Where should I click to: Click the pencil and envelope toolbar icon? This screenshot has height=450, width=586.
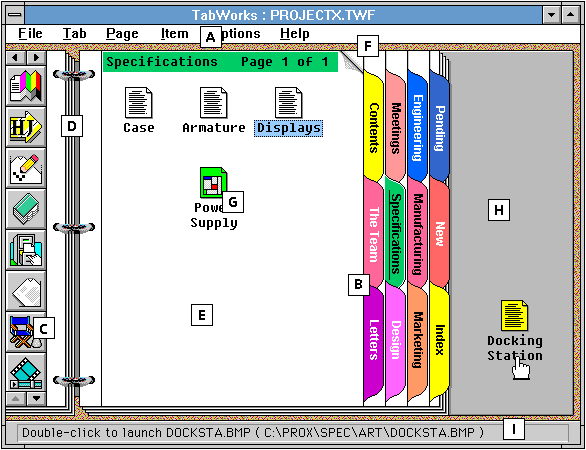pyautogui.click(x=26, y=168)
